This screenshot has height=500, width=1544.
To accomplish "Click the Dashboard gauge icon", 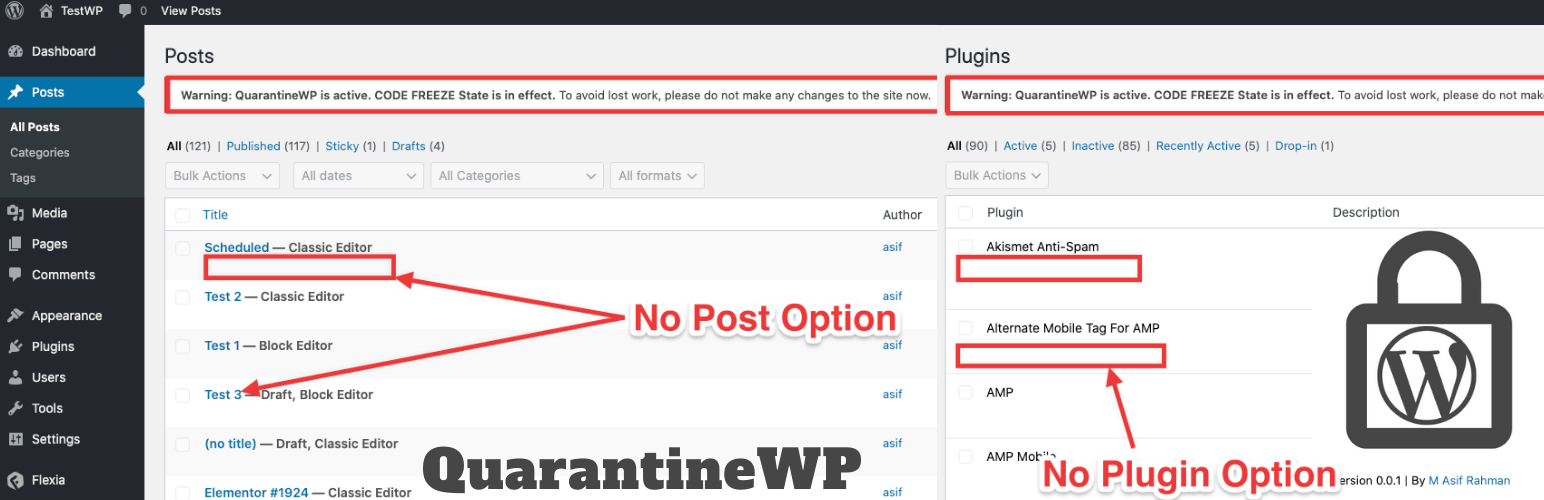I will [x=15, y=51].
